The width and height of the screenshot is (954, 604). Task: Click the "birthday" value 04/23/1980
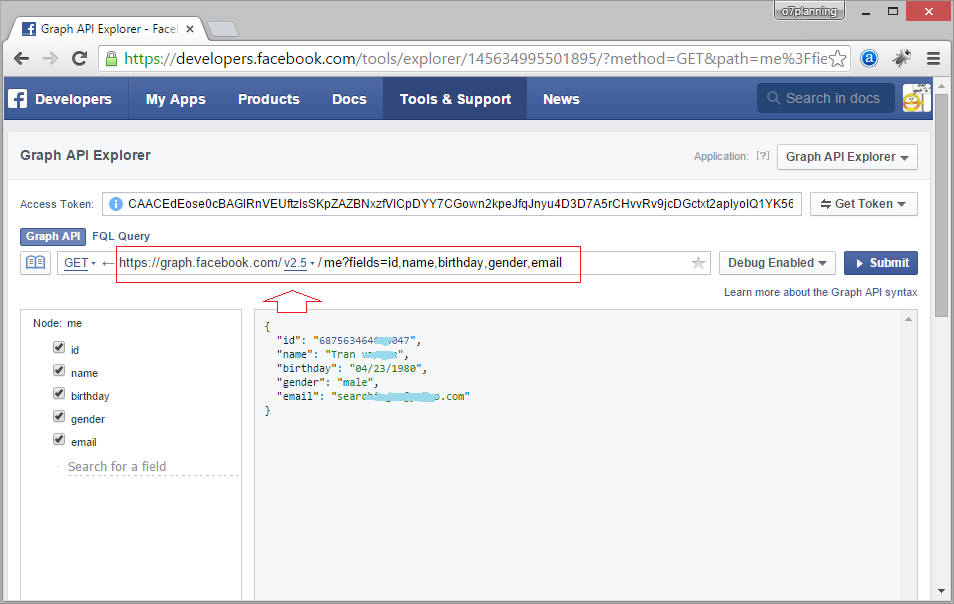point(388,368)
